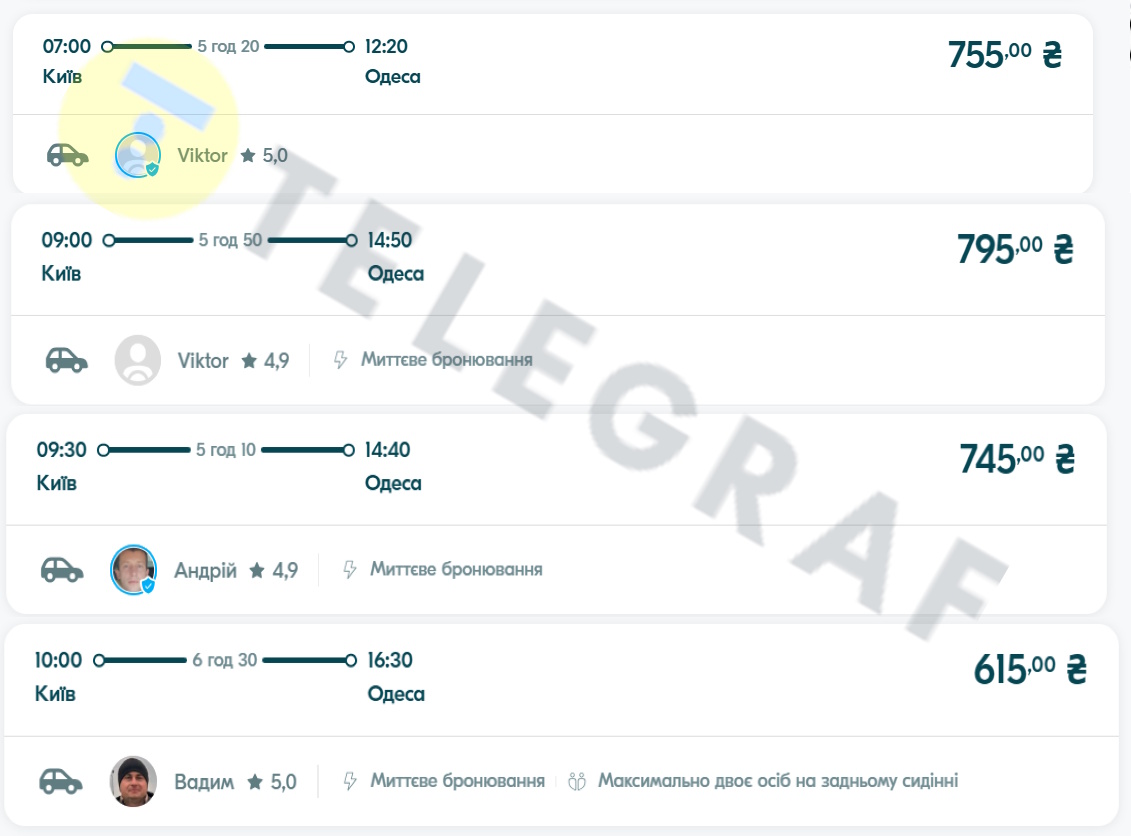Click lightning bolt icon in 09:00 ride
Image resolution: width=1131 pixels, height=836 pixels.
tap(340, 359)
